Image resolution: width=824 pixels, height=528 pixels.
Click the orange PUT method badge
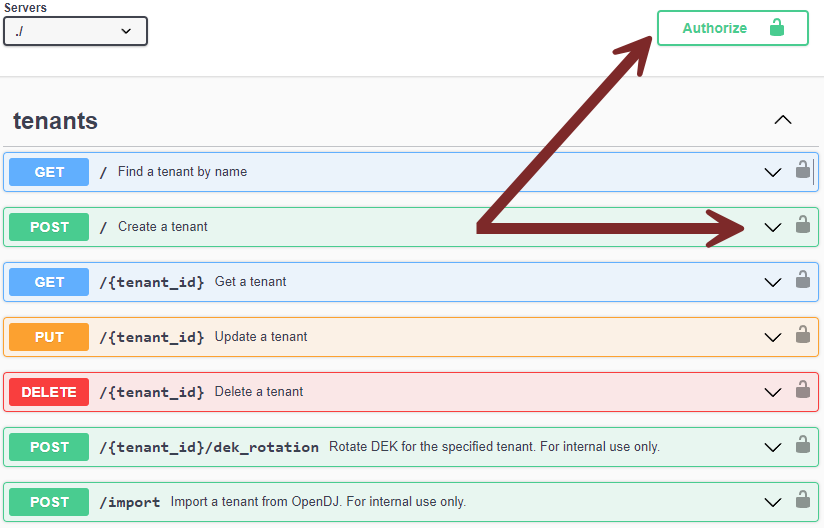point(49,337)
